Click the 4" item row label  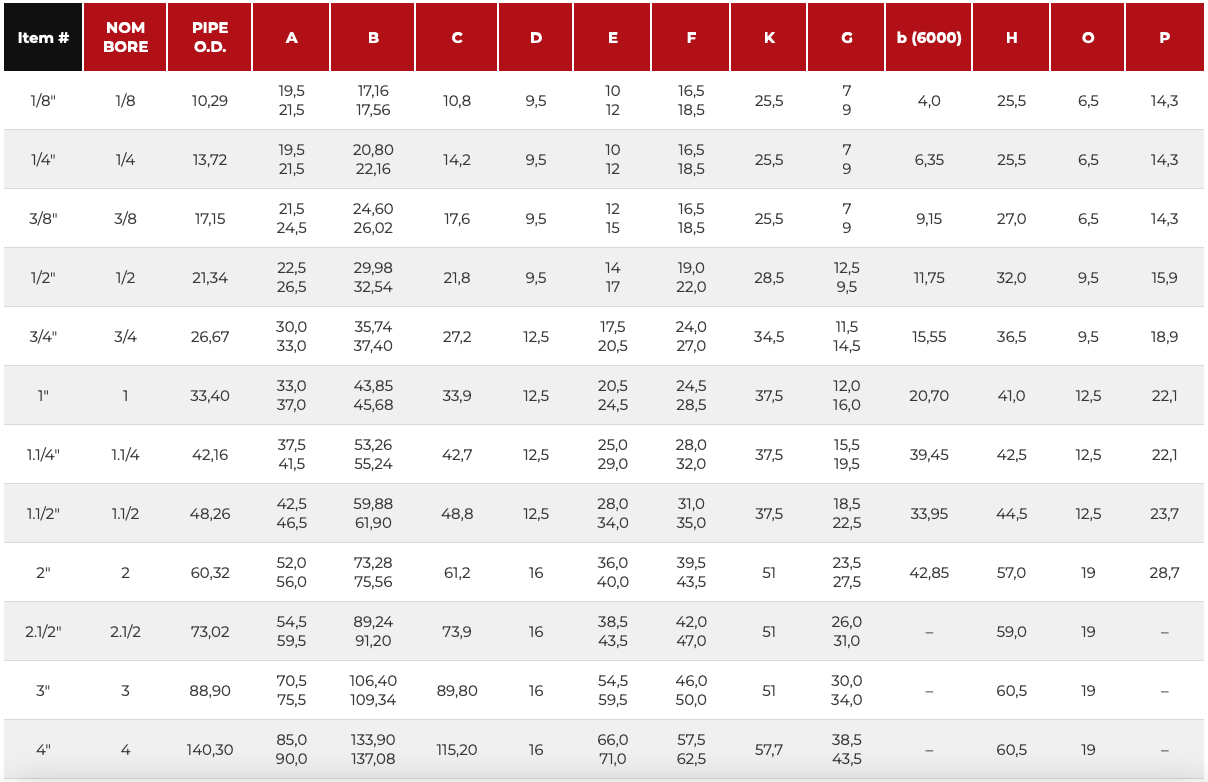click(x=43, y=749)
